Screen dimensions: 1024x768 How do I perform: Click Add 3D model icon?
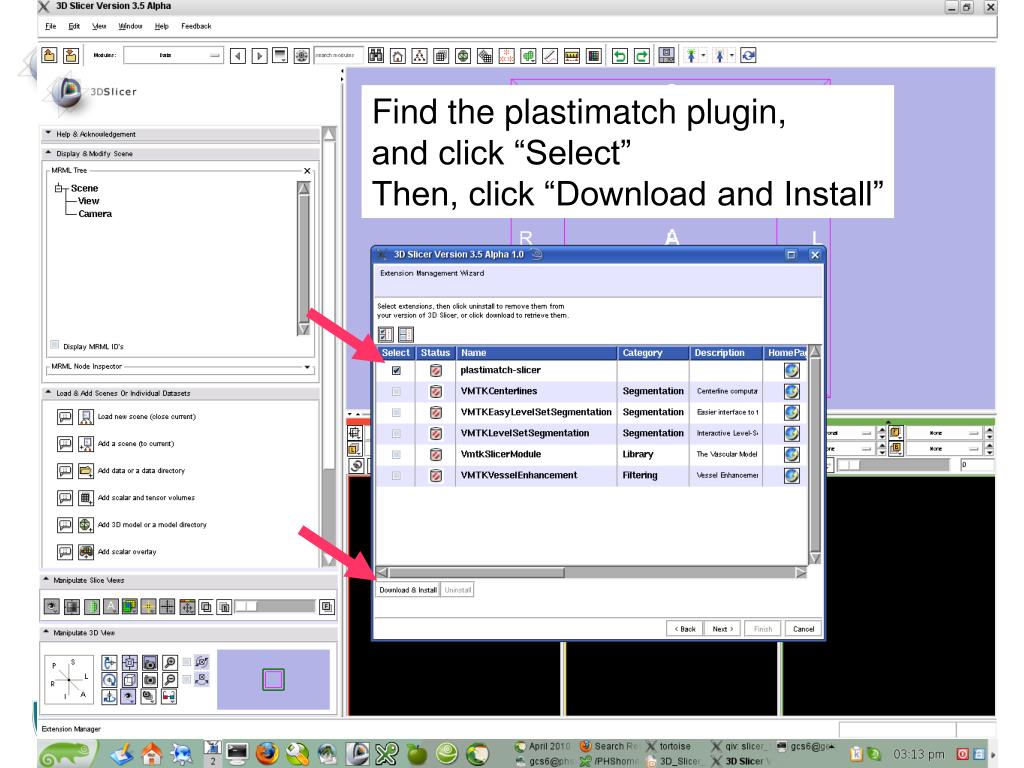[x=86, y=525]
